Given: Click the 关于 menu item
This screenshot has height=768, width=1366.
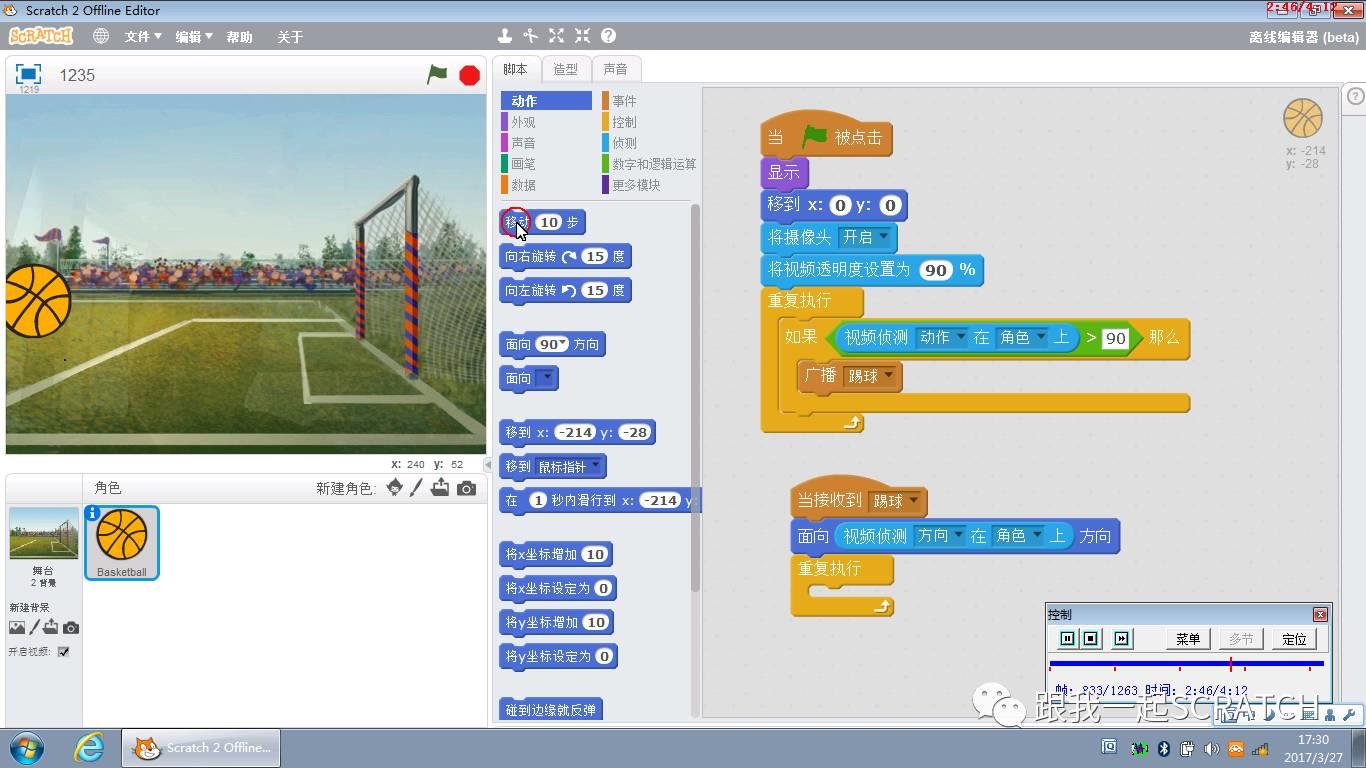Looking at the screenshot, I should (x=290, y=36).
